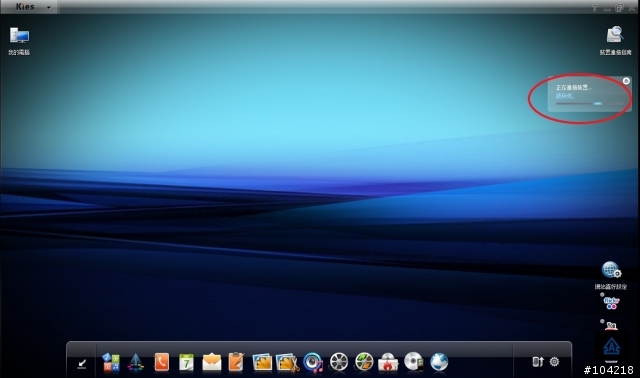Open the disc burner flame icon
Viewport: 640px width, 378px height.
click(x=388, y=362)
